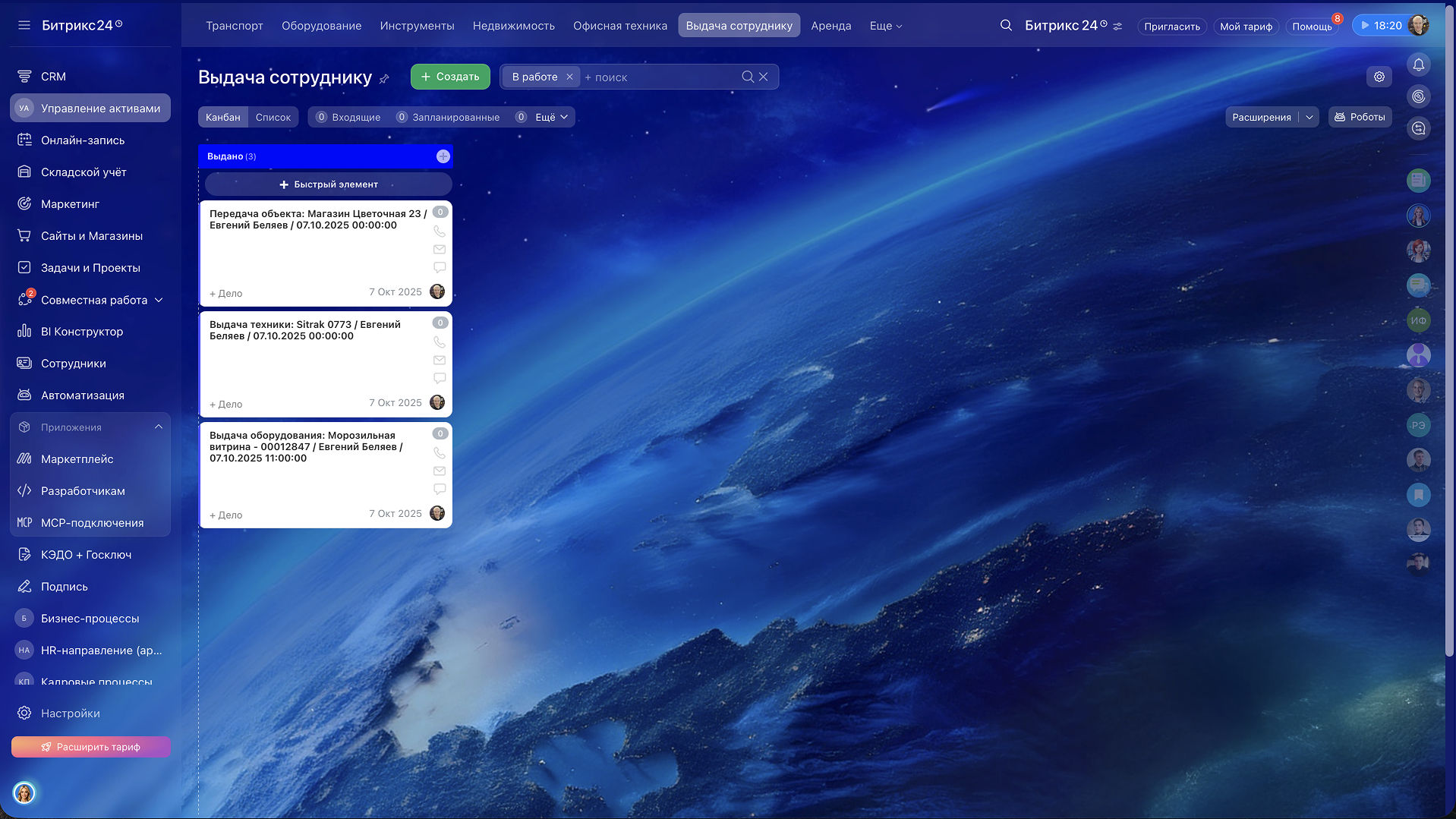Open the Аренда tab

tap(831, 26)
